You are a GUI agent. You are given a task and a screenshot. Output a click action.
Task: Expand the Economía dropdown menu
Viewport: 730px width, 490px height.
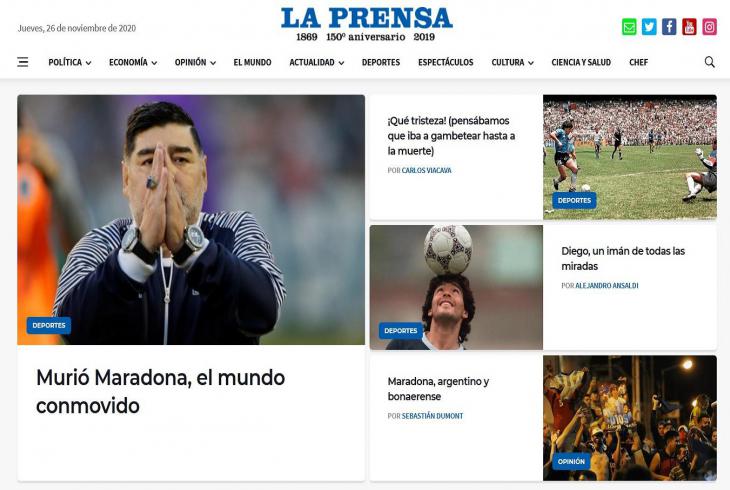(133, 62)
